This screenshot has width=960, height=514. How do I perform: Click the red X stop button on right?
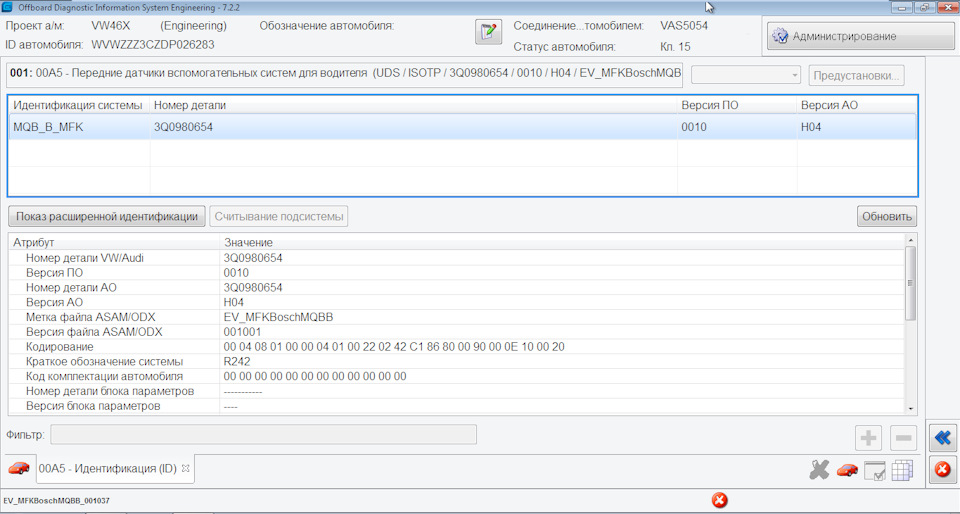click(943, 470)
